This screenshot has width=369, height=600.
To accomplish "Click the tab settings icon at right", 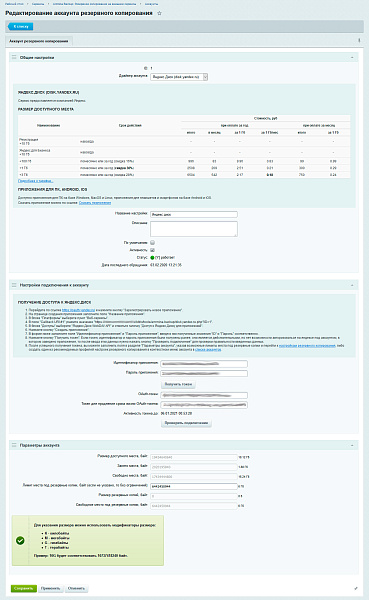I will pos(359,40).
